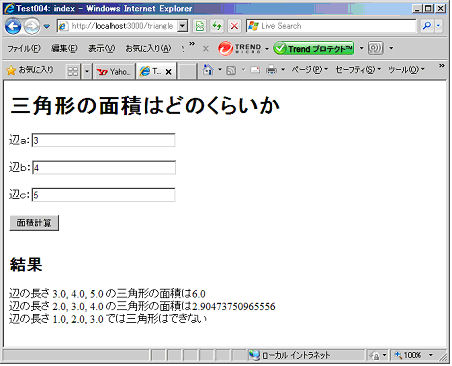
Task: Click the Home house icon
Action: point(208,70)
